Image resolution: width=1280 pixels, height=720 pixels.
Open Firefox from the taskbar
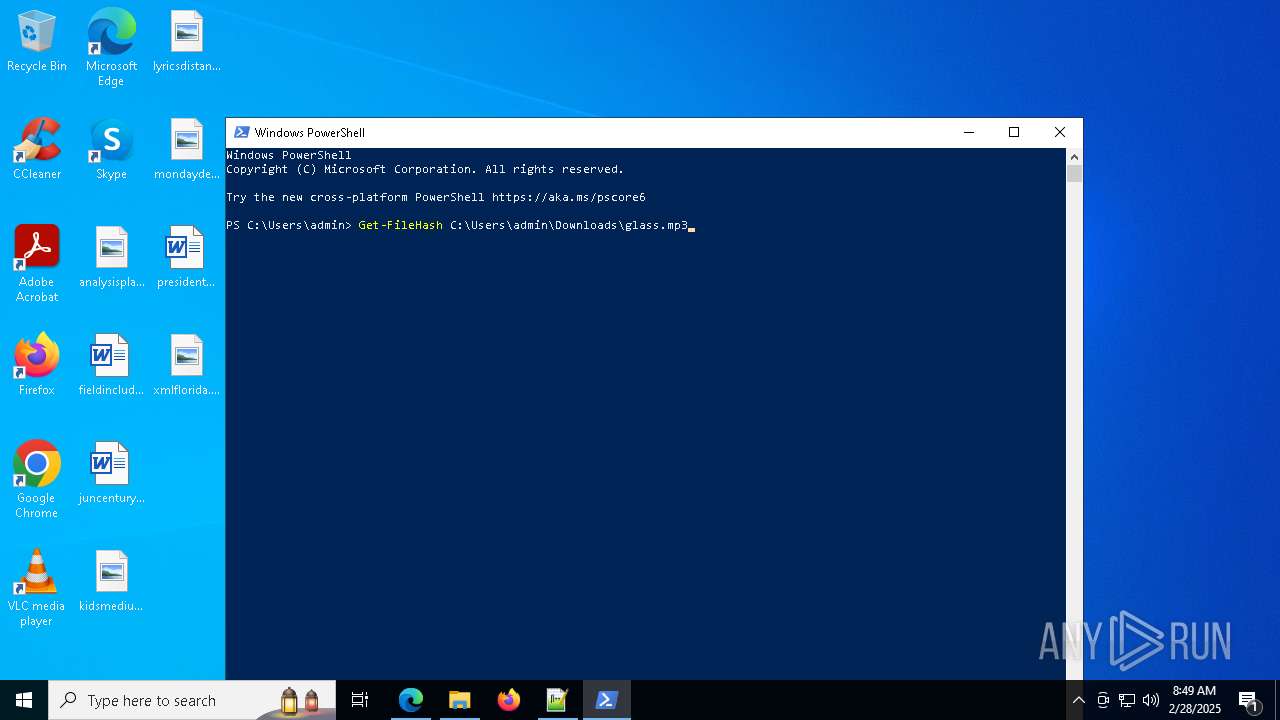tap(509, 700)
